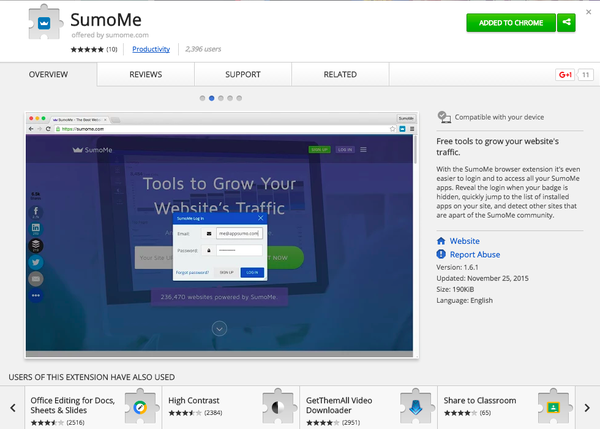Click the Facebook share icon in preview
This screenshot has height=429, width=600.
tap(36, 212)
